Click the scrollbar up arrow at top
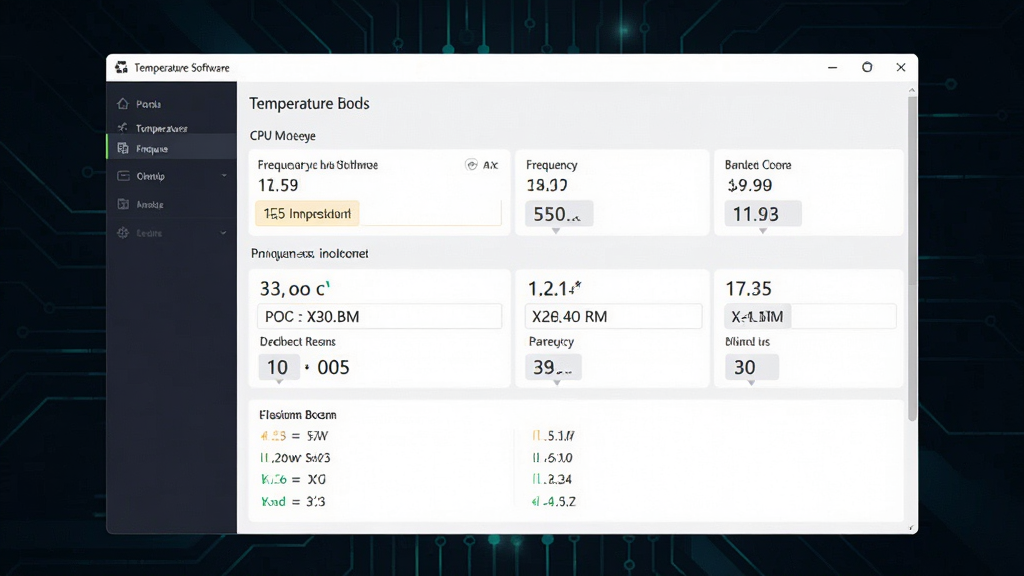Screen dimensions: 1024x576 912,90
